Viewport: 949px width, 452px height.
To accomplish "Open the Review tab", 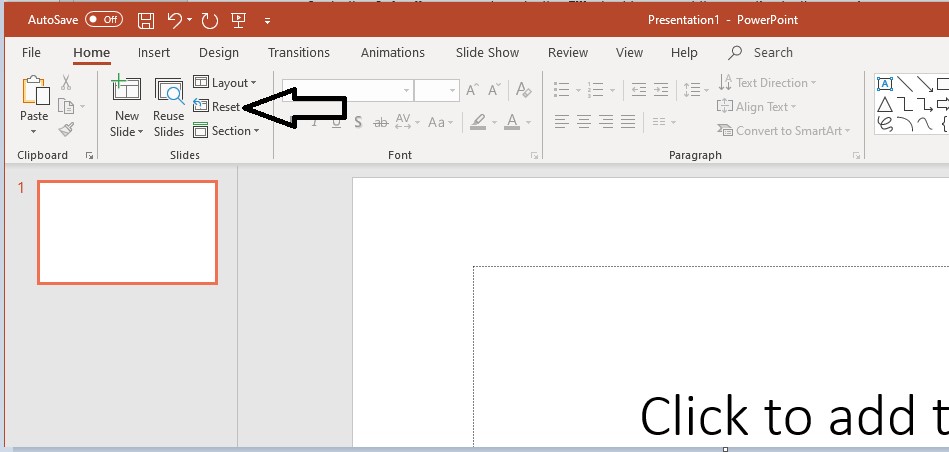I will 568,53.
